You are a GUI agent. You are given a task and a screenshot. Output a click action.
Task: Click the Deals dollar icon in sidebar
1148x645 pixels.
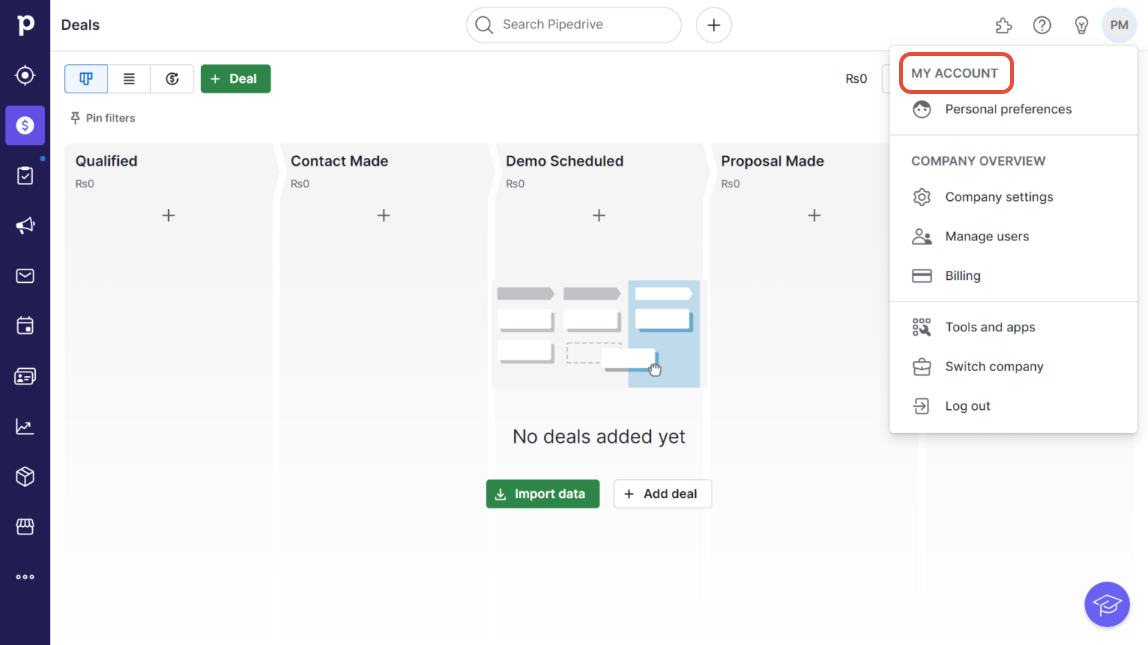point(25,125)
